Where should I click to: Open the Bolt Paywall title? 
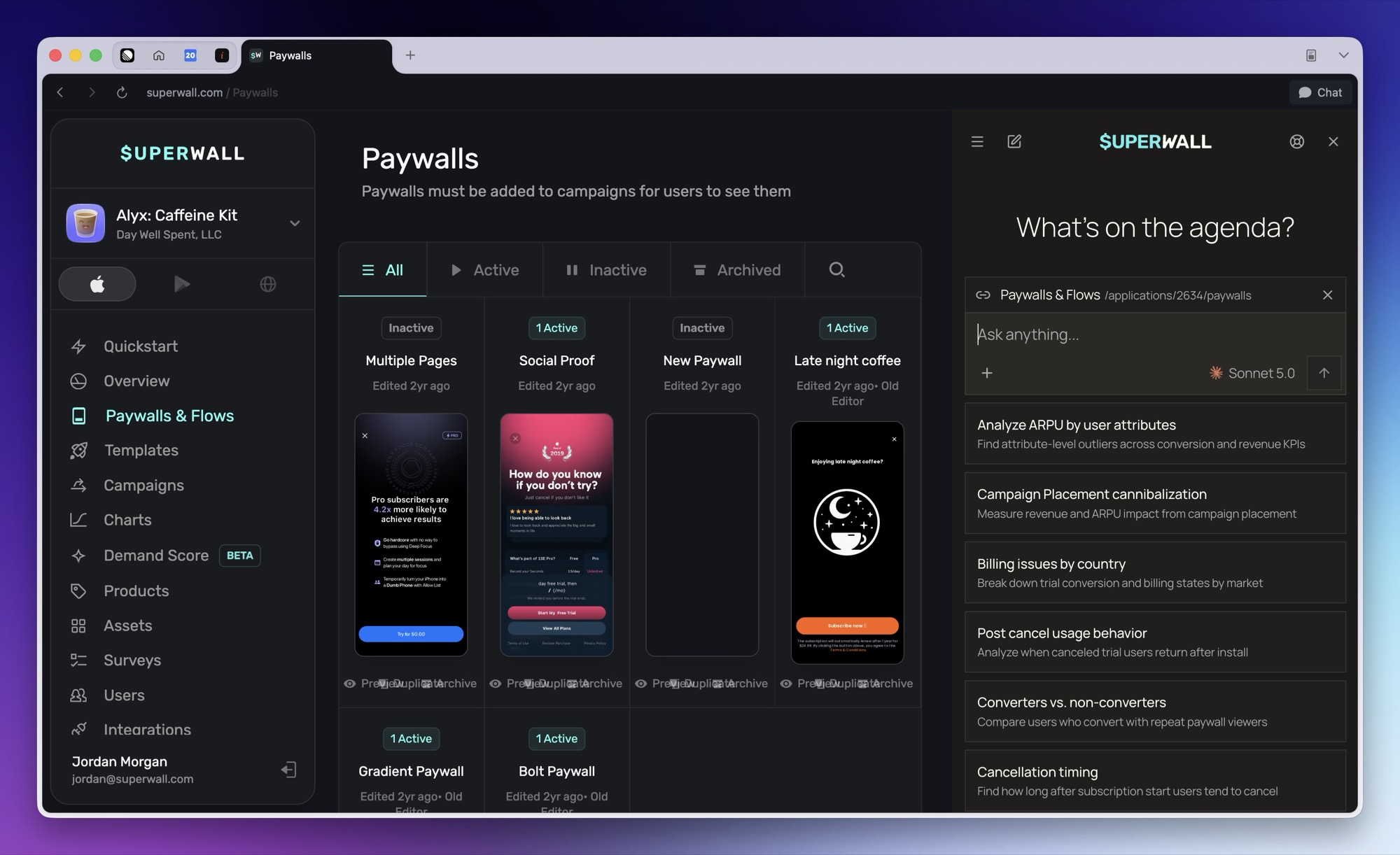click(x=556, y=771)
